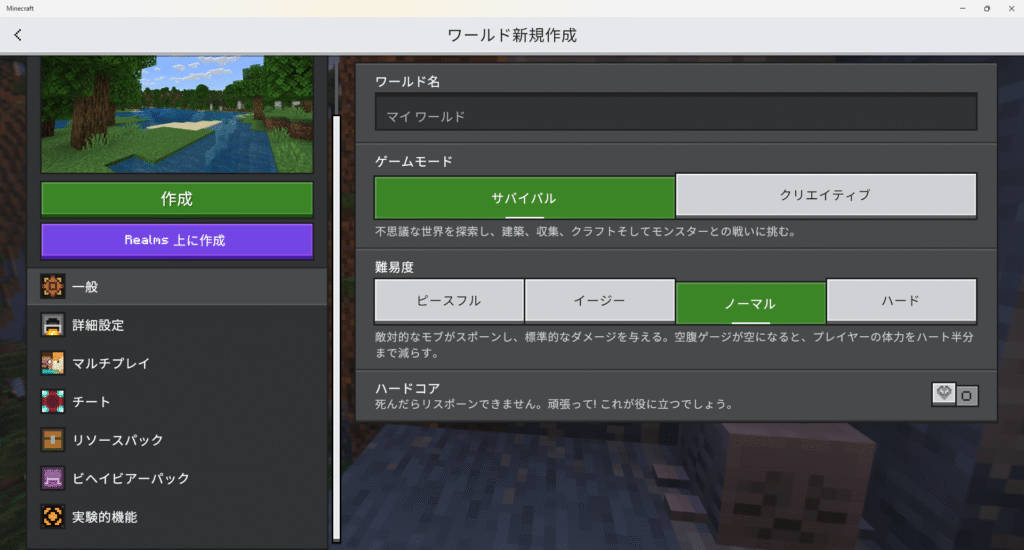Screen dimensions: 1024x550
Task: Set difficulty to イージー
Action: (600, 301)
